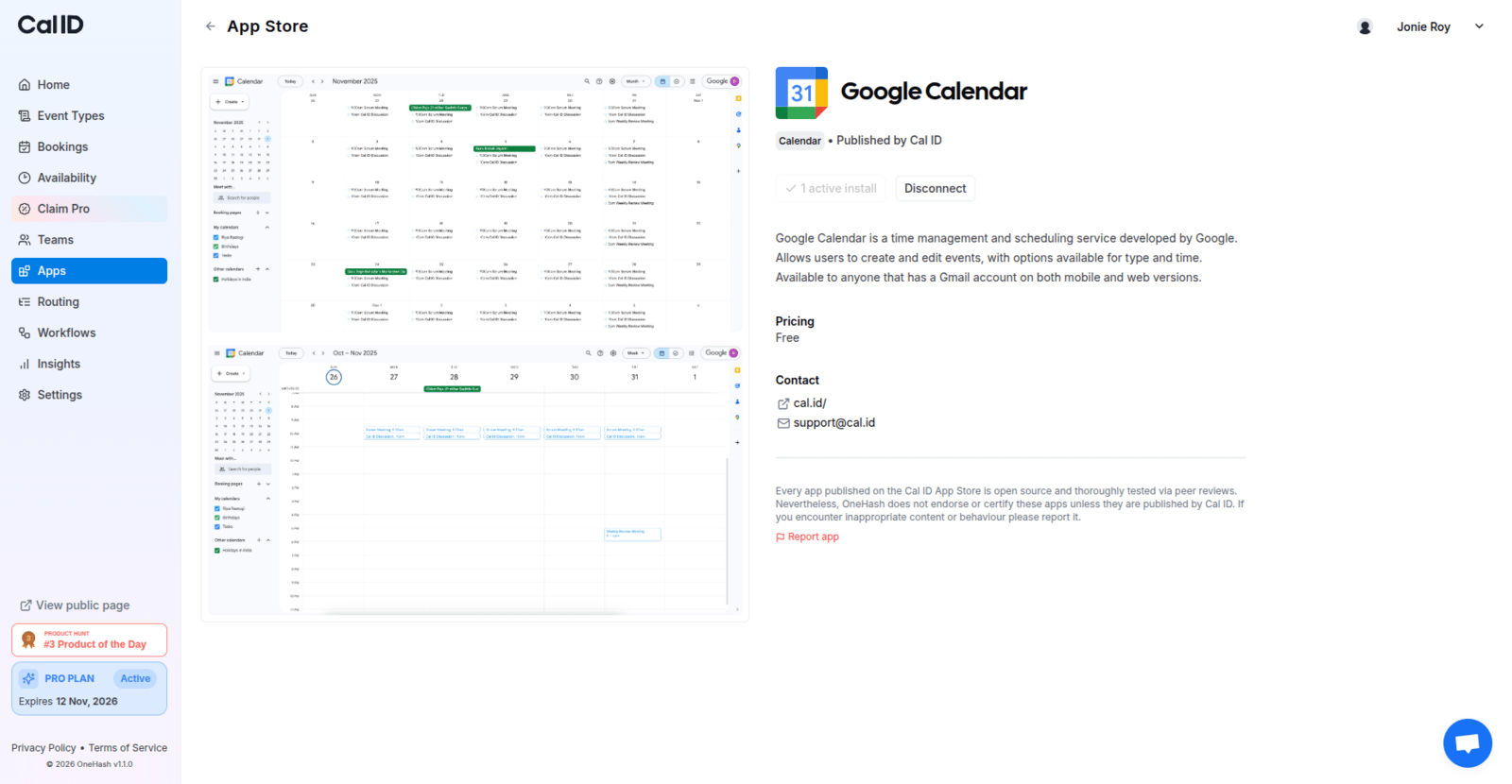Open the Bookings section
This screenshot has width=1512, height=784.
click(x=89, y=147)
